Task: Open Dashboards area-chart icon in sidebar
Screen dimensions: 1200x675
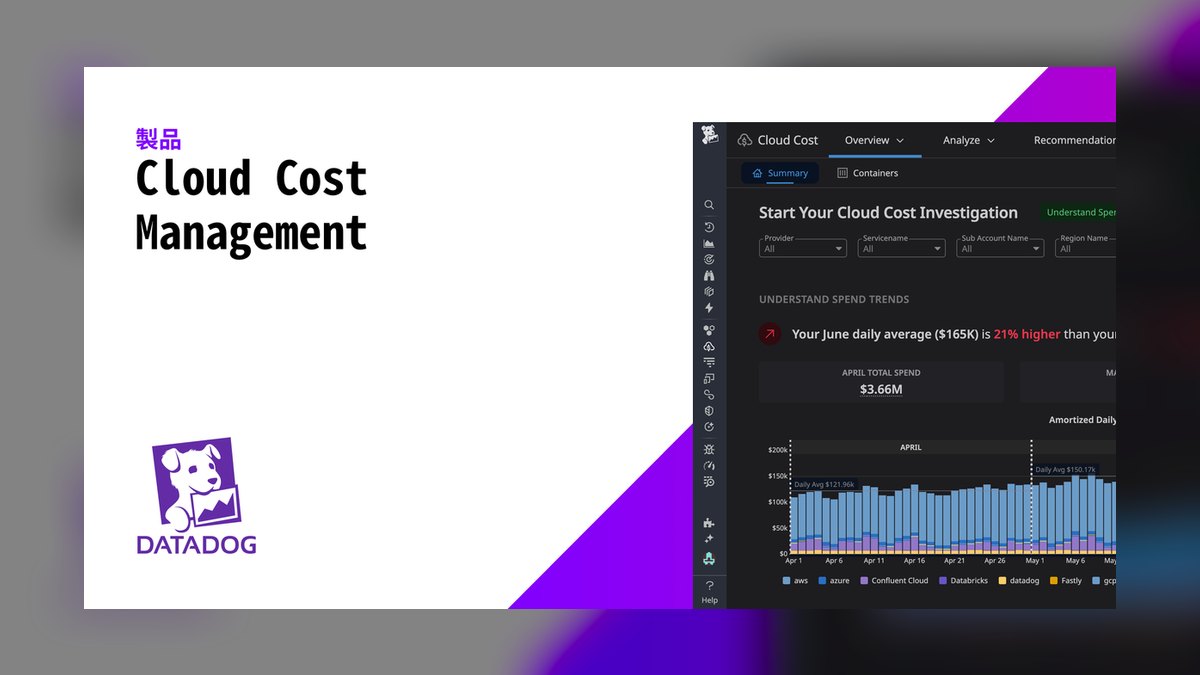Action: click(709, 243)
